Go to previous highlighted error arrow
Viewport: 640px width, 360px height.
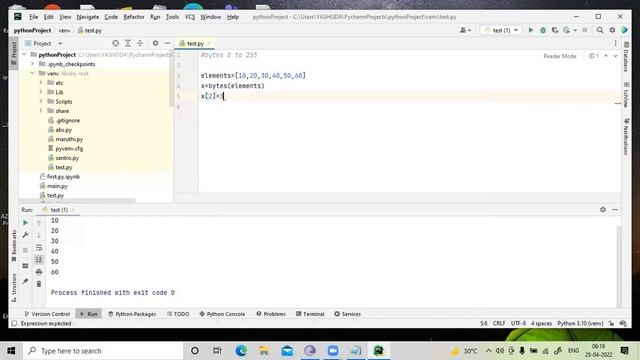[x=606, y=56]
